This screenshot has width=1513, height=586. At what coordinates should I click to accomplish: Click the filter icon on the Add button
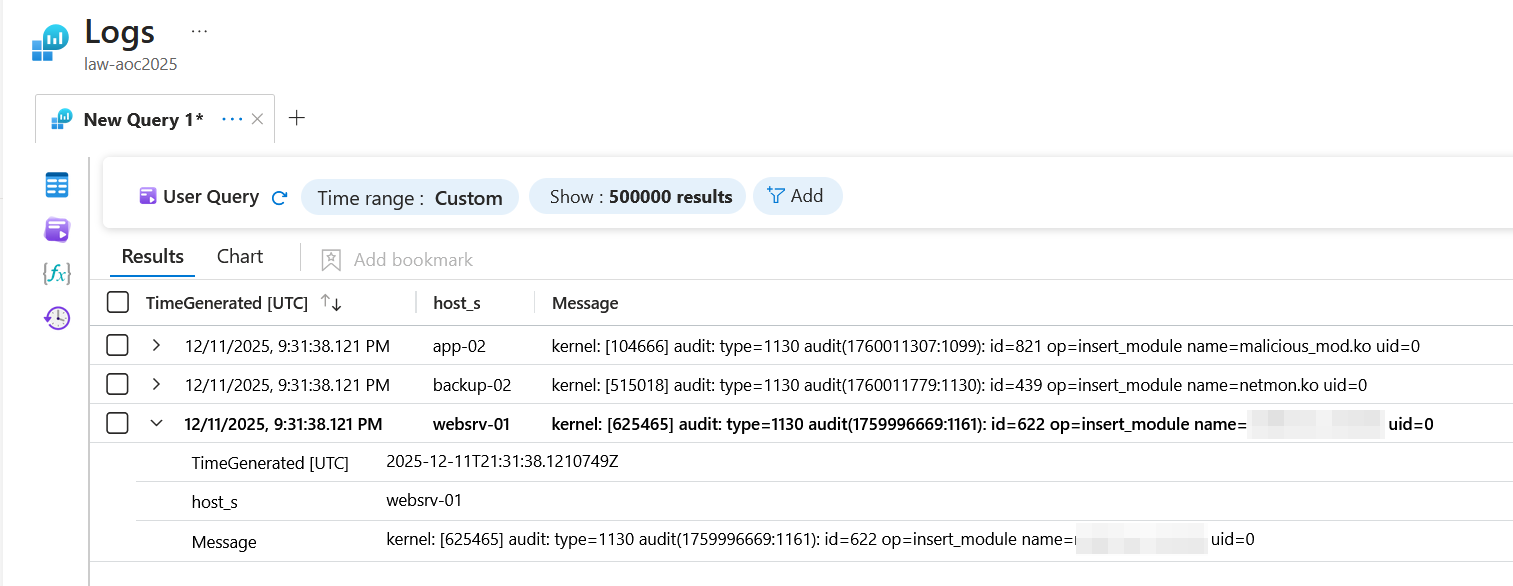pos(775,195)
